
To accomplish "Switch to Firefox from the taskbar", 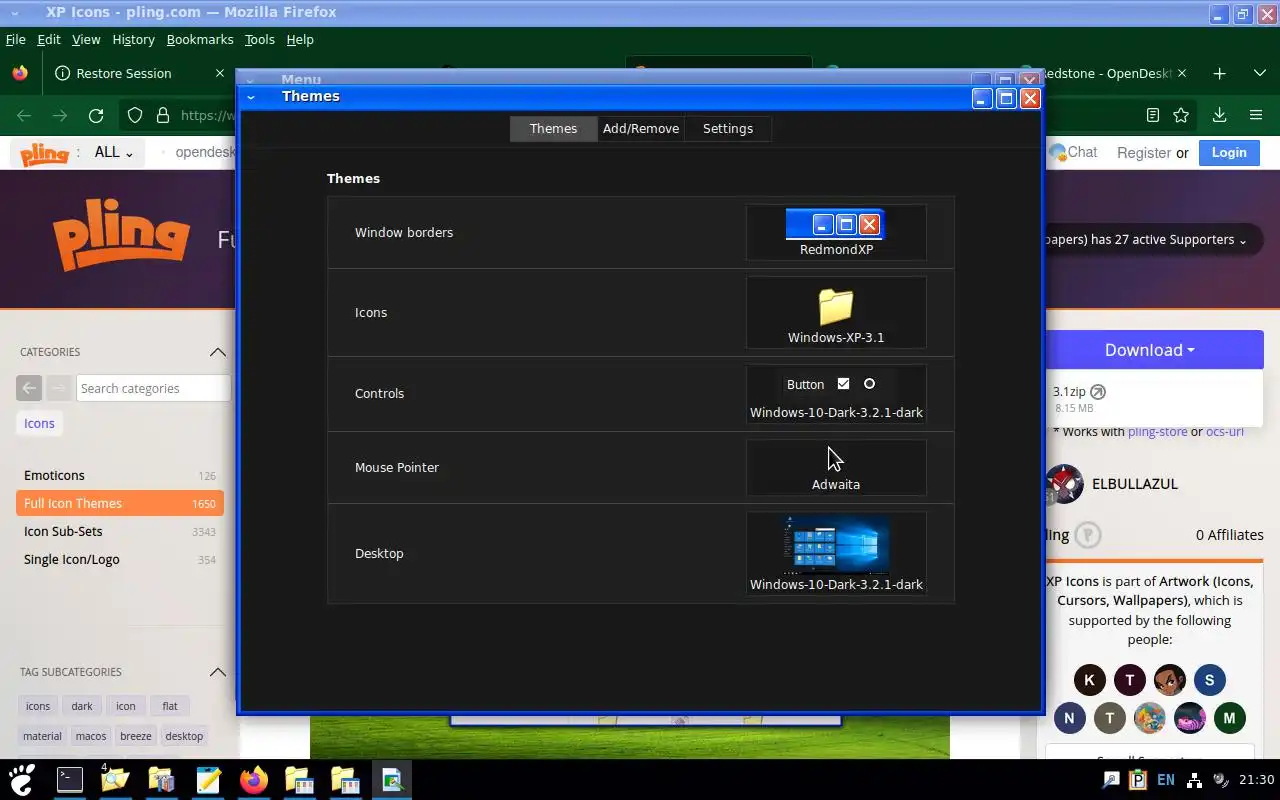I will (x=254, y=779).
